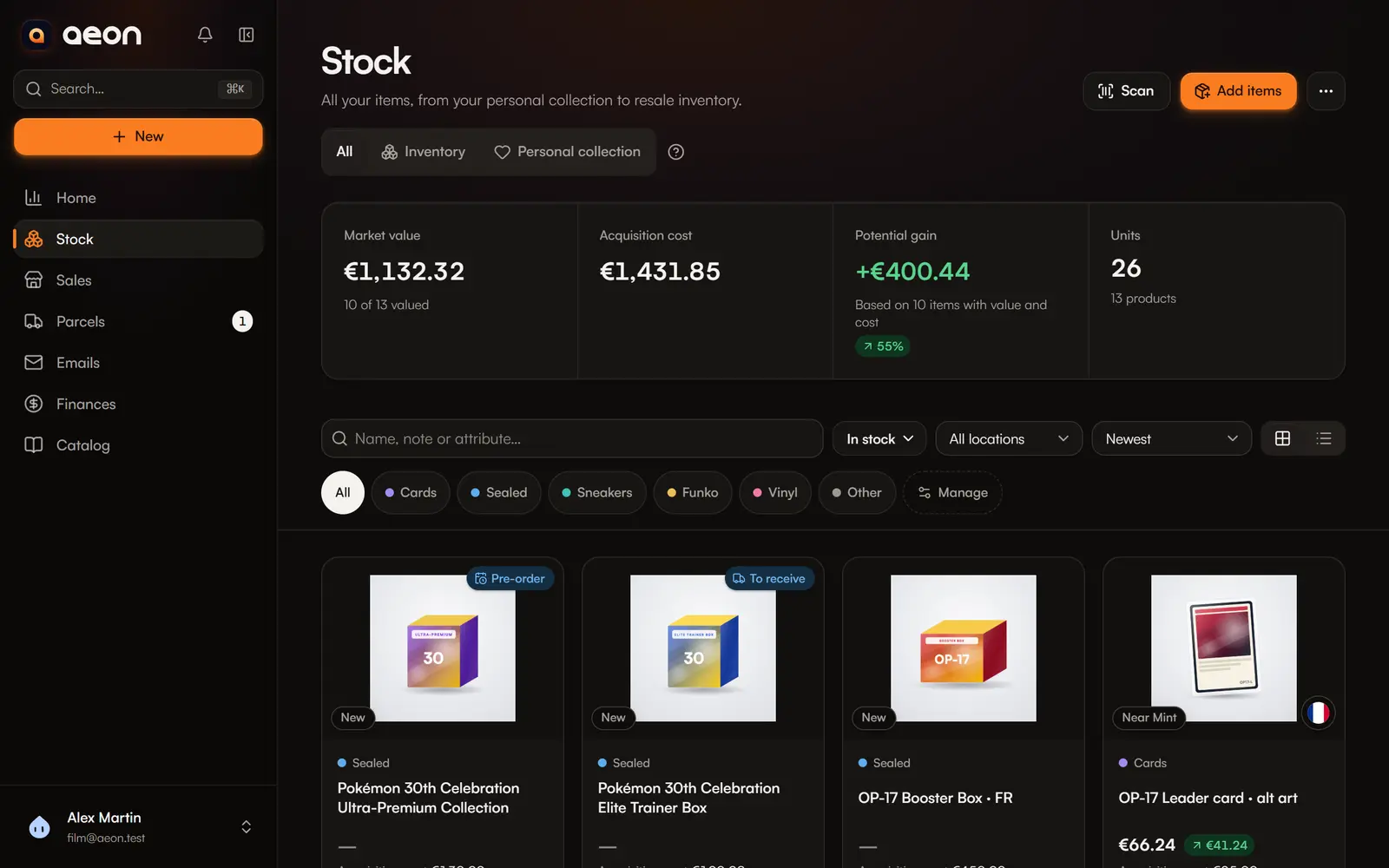Open Parcels section
The image size is (1389, 868).
click(138, 321)
